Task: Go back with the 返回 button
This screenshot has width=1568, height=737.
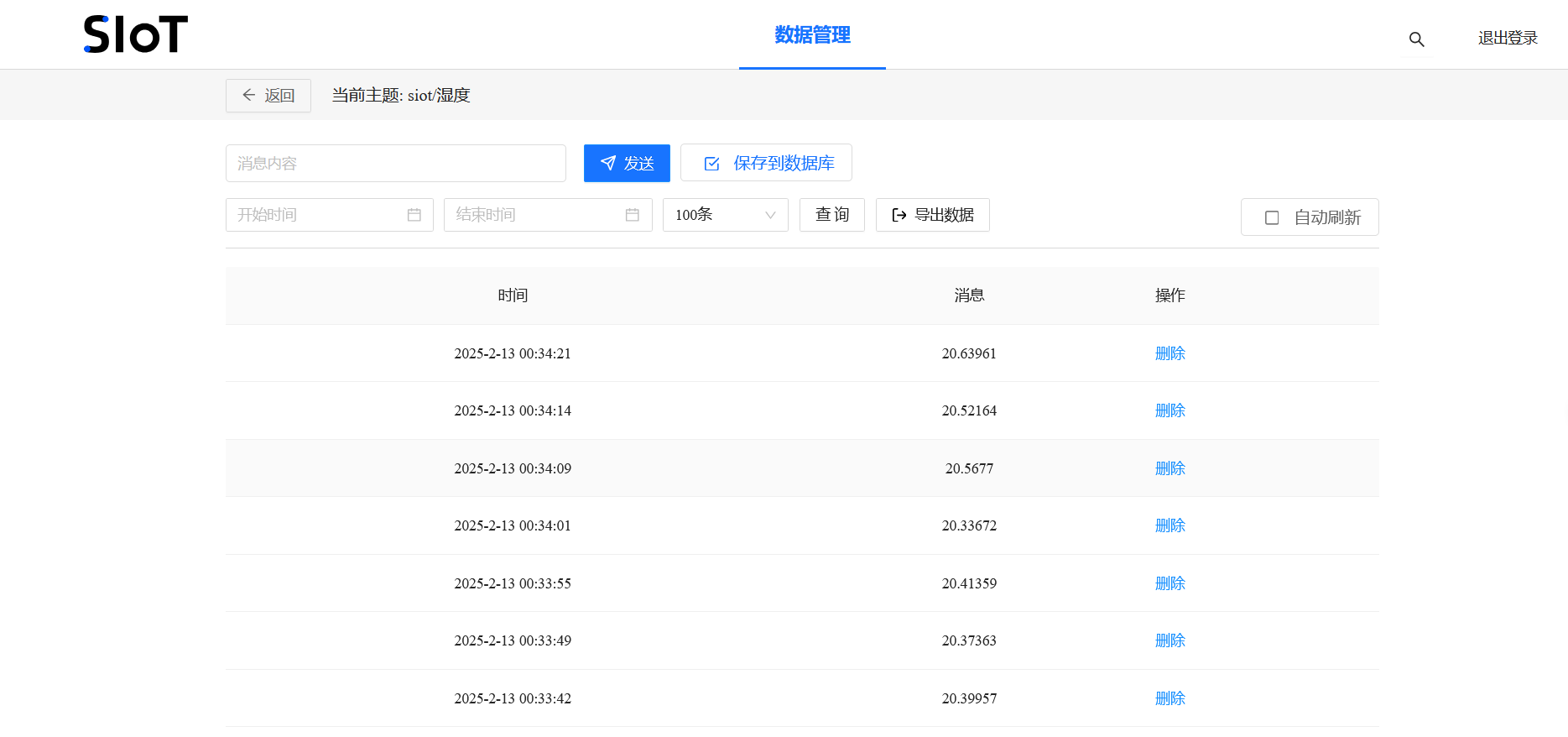Action: [268, 96]
